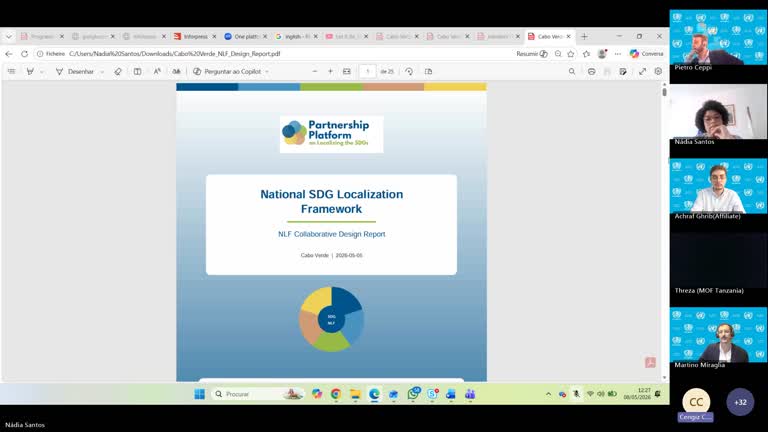
Task: Close the Infopress tab
Action: pos(214,36)
